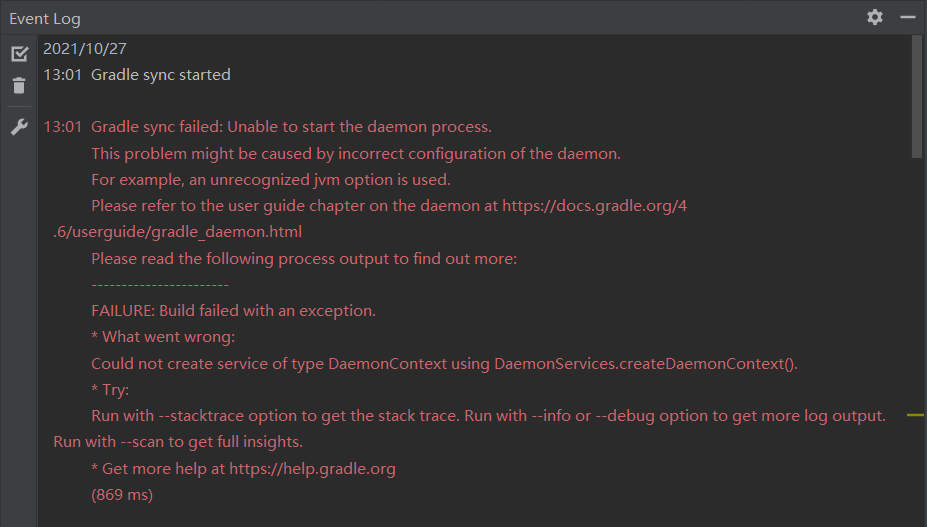Click the 2021/10/27 date header

coord(85,49)
